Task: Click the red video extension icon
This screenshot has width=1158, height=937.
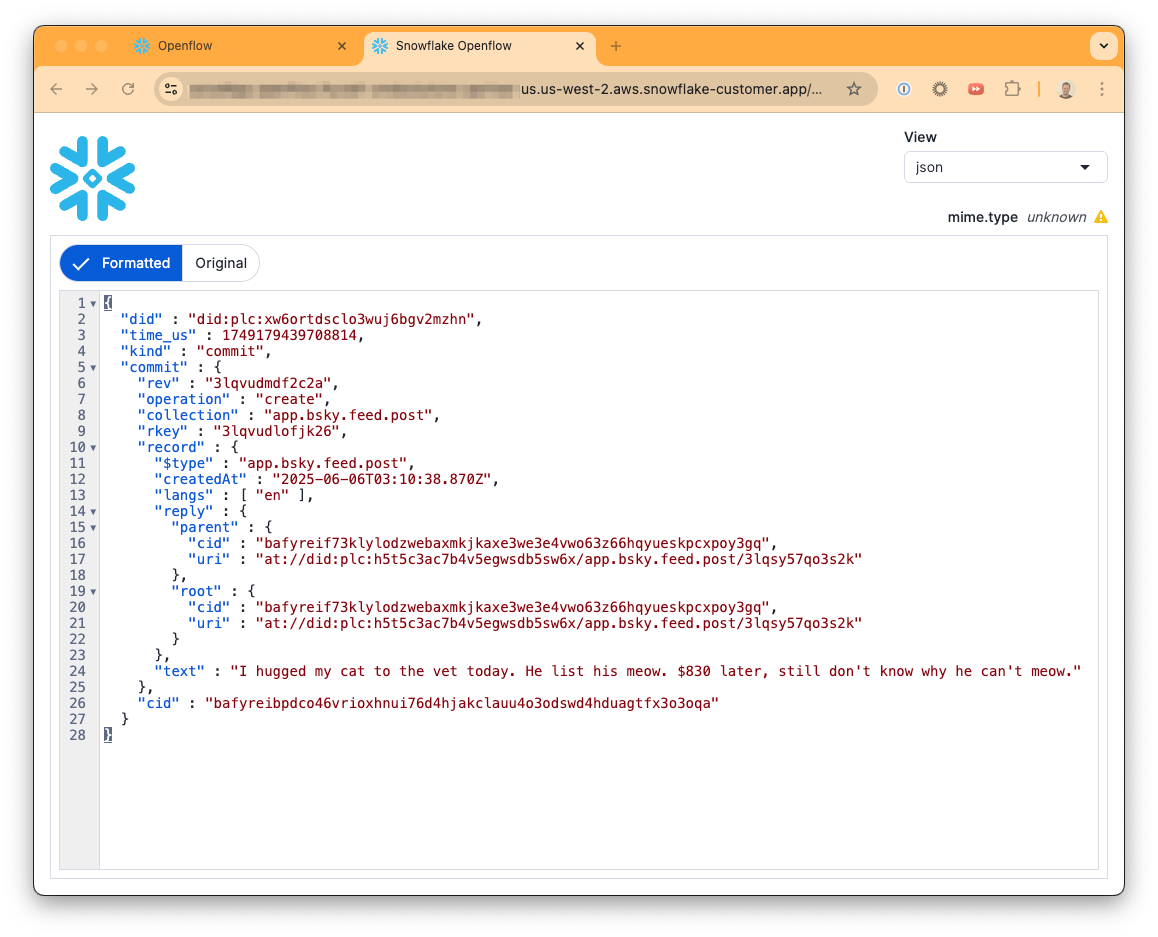Action: tap(976, 89)
